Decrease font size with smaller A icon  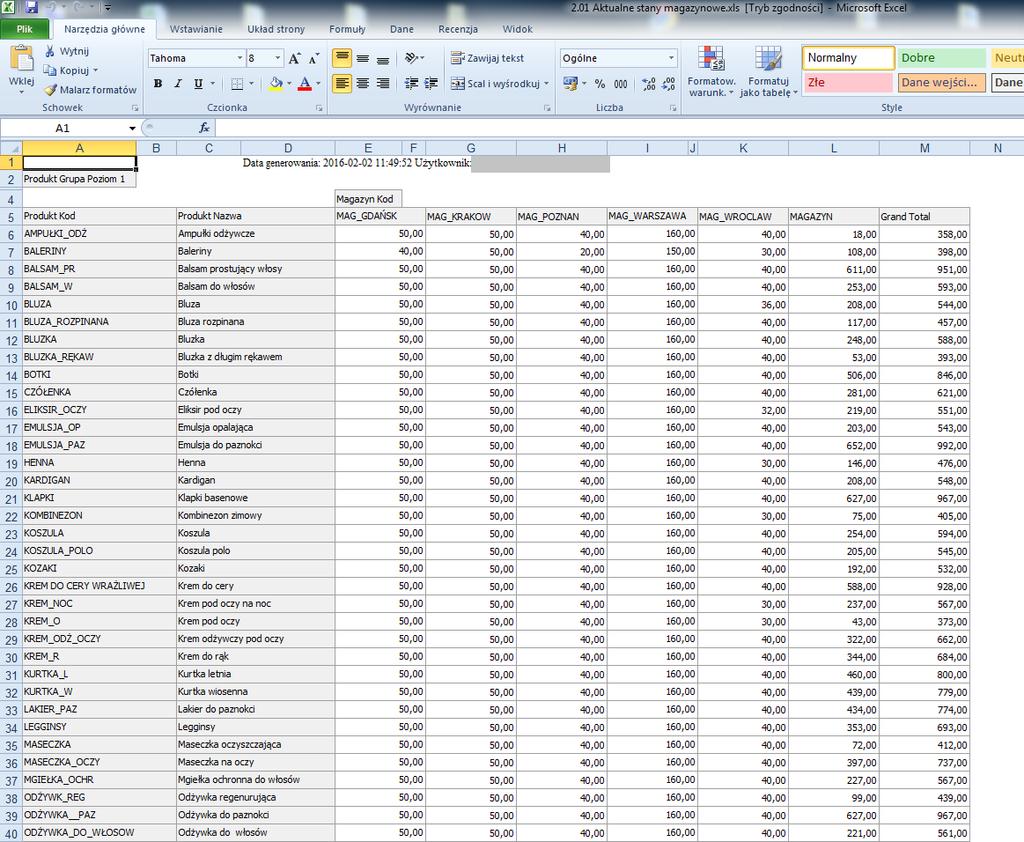pos(314,58)
